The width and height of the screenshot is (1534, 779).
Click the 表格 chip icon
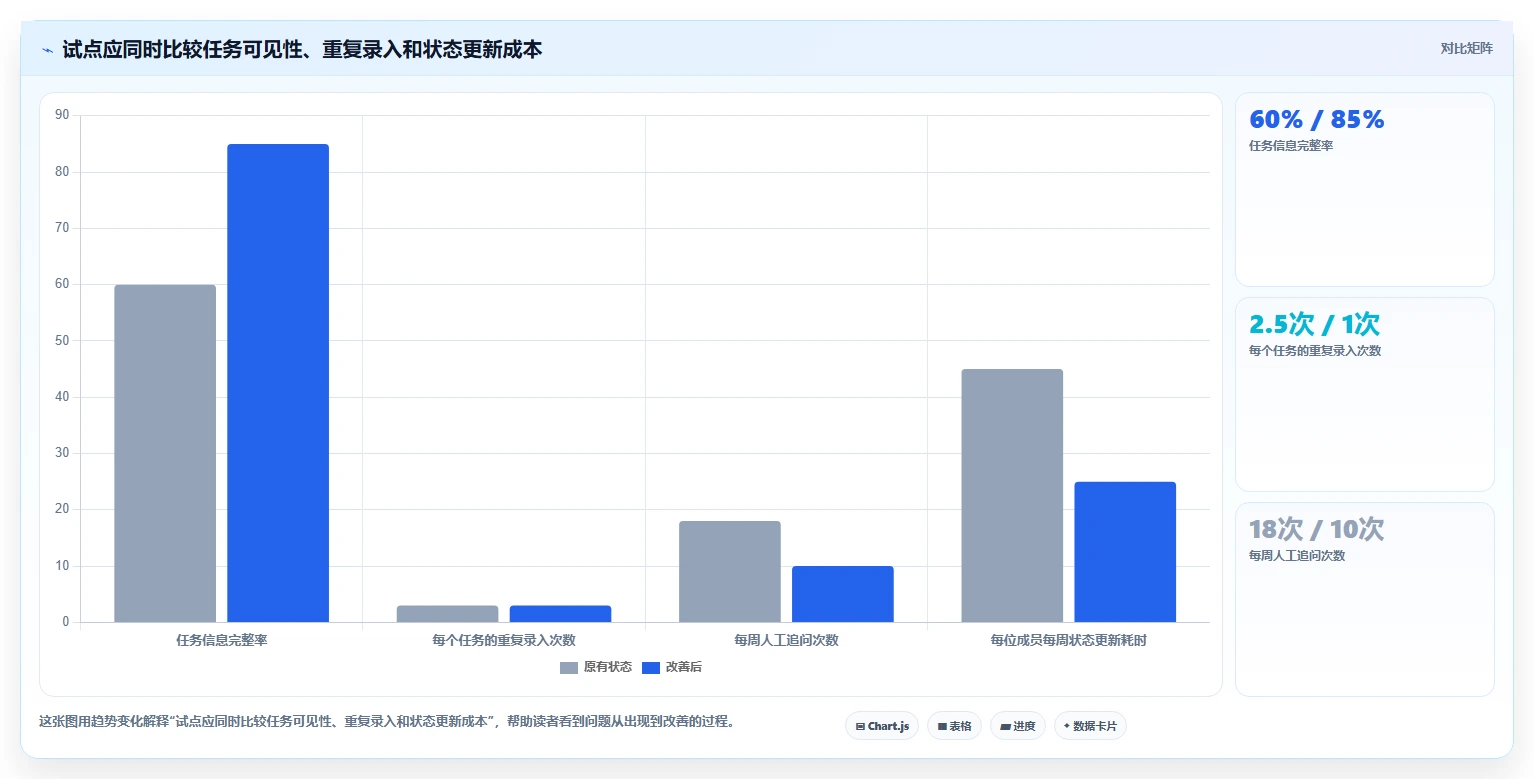click(x=942, y=727)
